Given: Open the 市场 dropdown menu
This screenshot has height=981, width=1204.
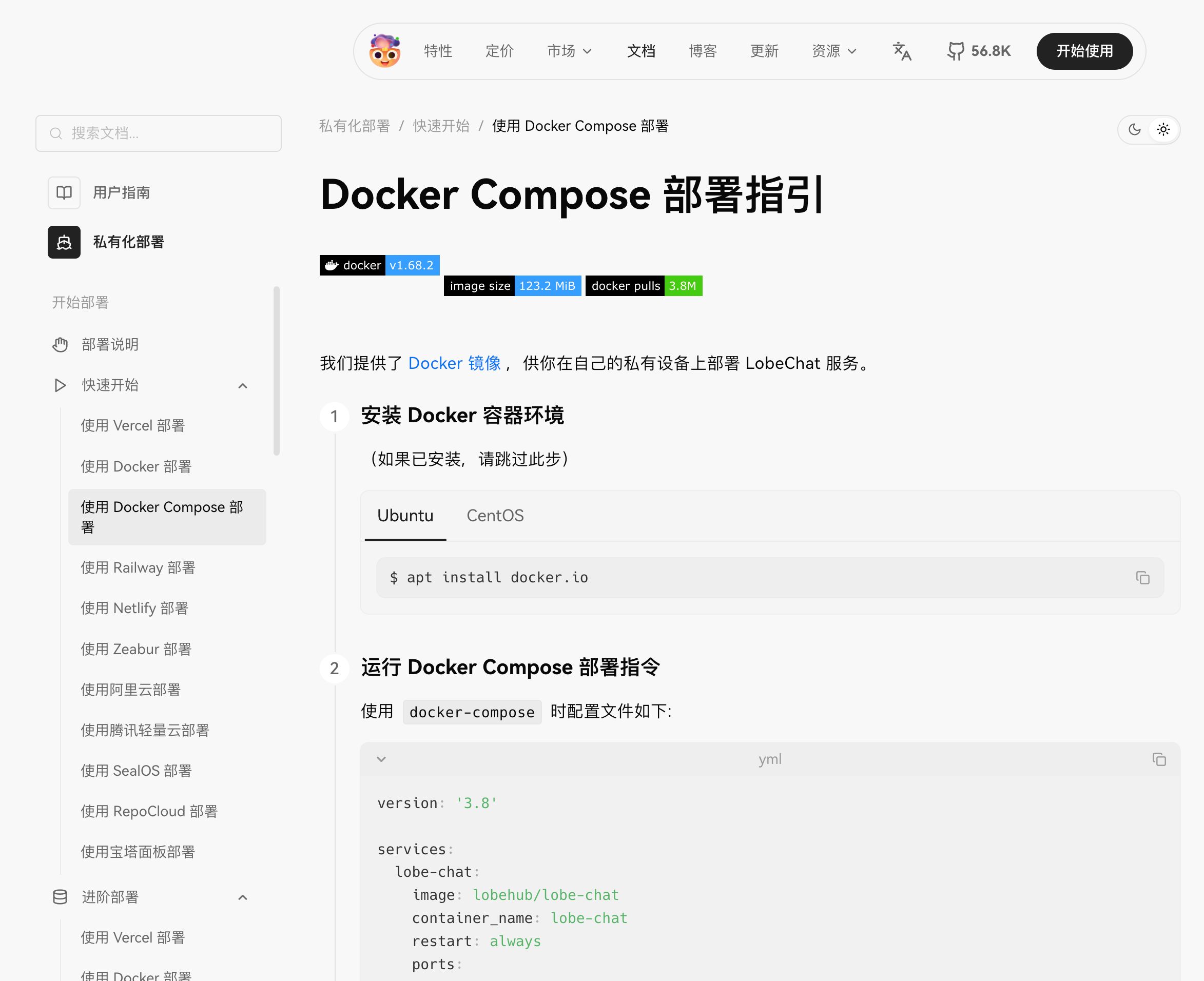Looking at the screenshot, I should point(569,51).
